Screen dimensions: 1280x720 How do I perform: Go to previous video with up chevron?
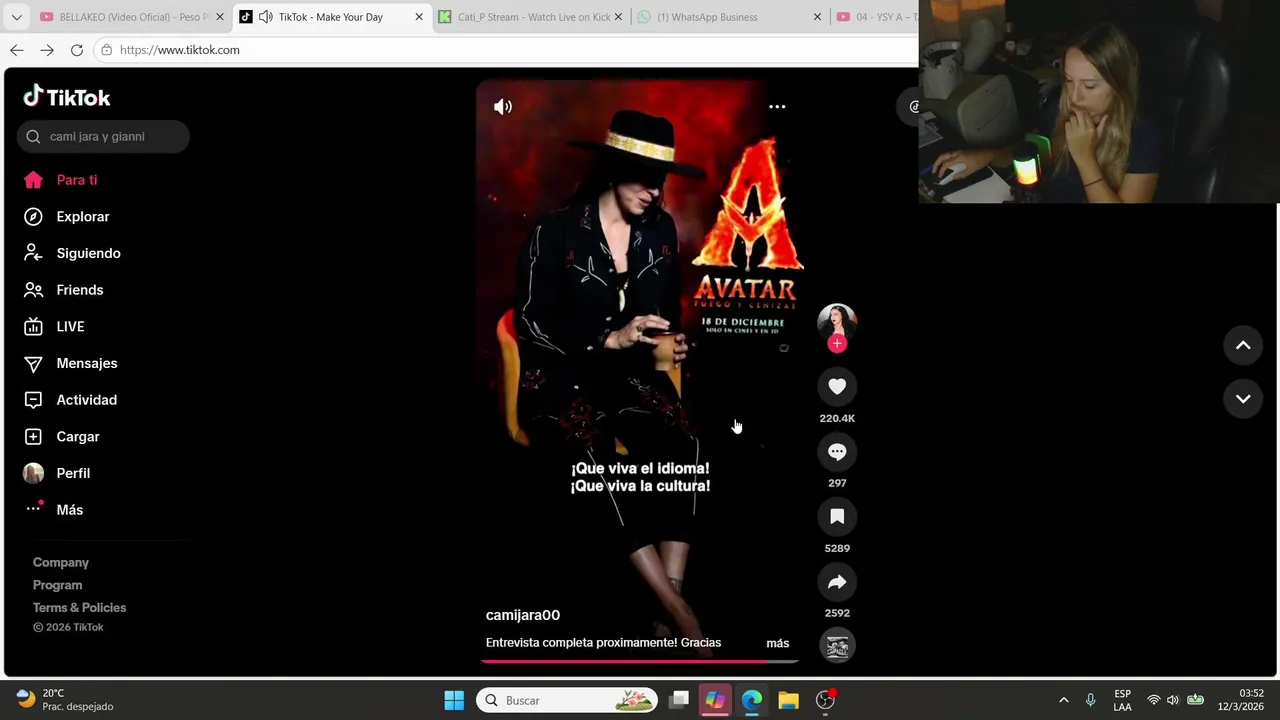tap(1243, 345)
